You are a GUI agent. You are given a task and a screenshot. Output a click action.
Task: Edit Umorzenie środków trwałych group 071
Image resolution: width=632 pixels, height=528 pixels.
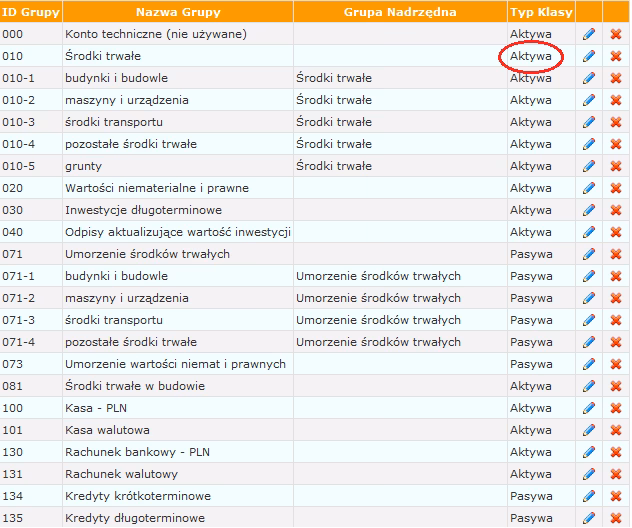coord(589,254)
